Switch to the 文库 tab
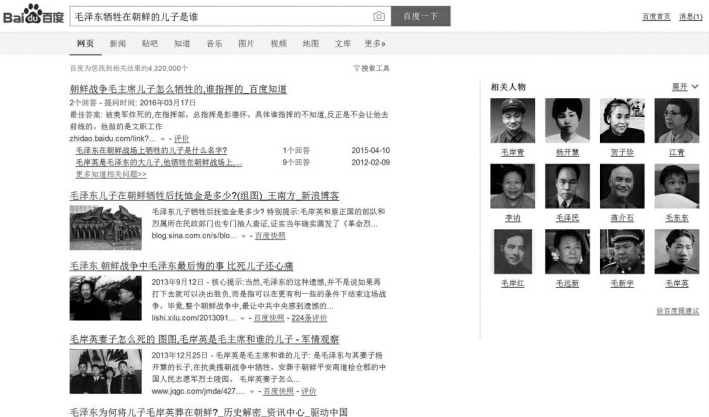Screen dimensions: 709x417 tap(343, 43)
